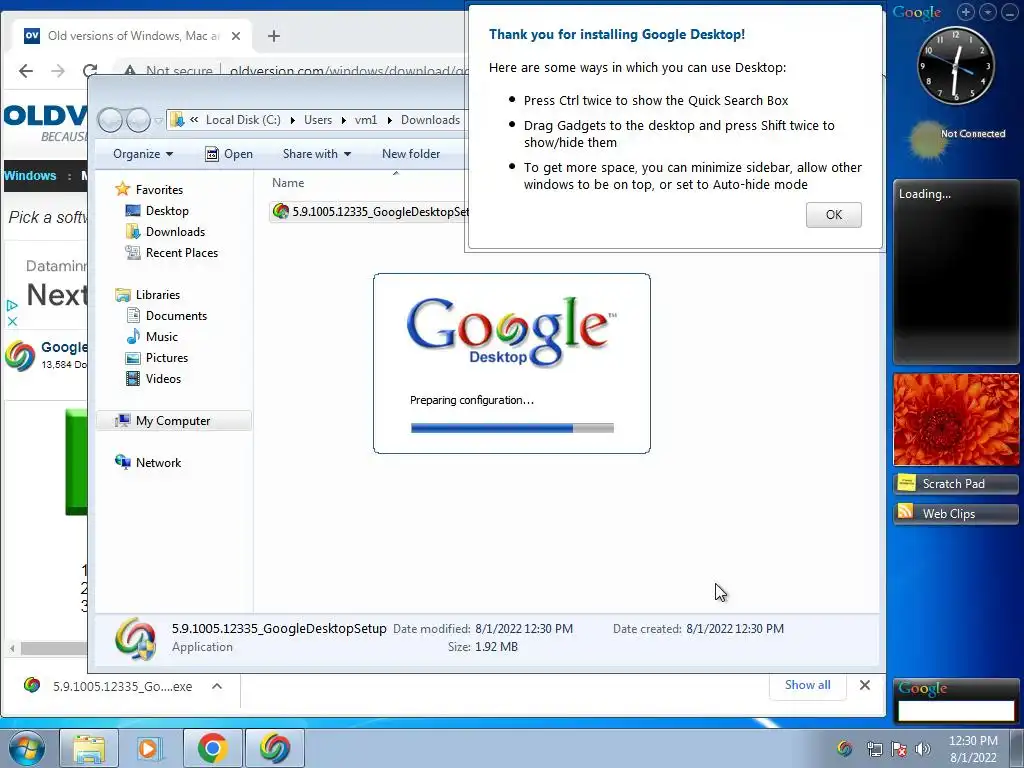Select Users in the address breadcrumb
The width and height of the screenshot is (1024, 768).
[317, 120]
